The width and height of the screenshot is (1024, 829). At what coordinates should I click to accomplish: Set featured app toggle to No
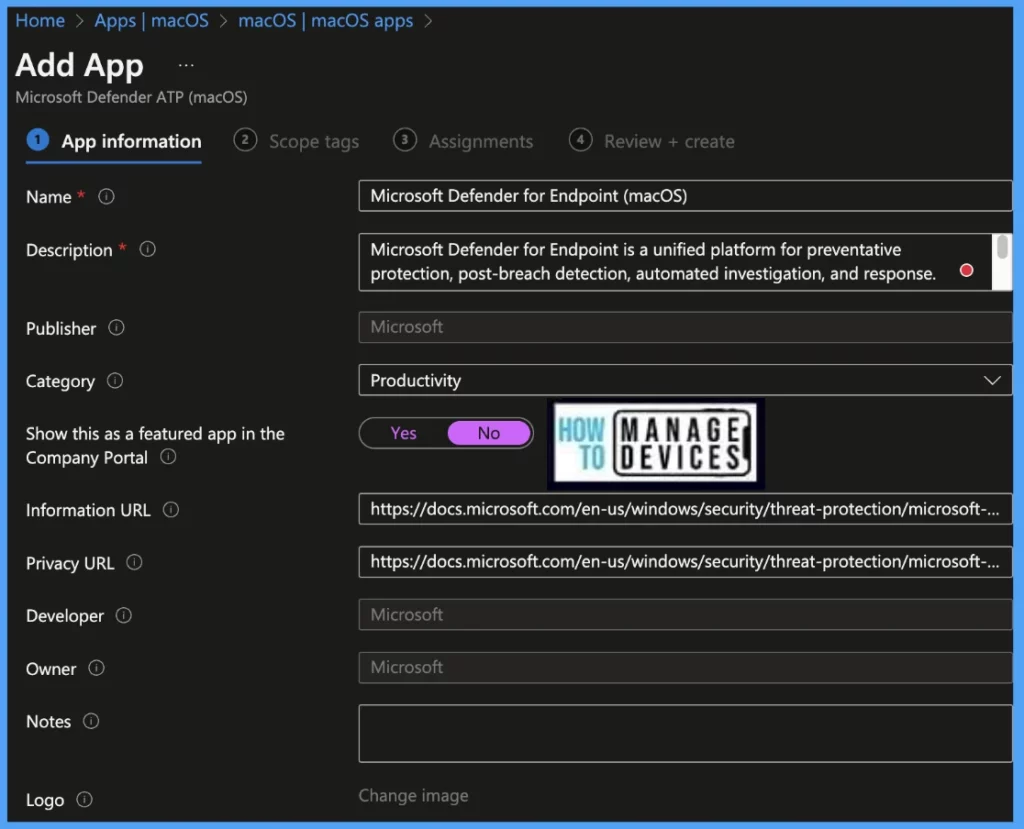coord(488,433)
